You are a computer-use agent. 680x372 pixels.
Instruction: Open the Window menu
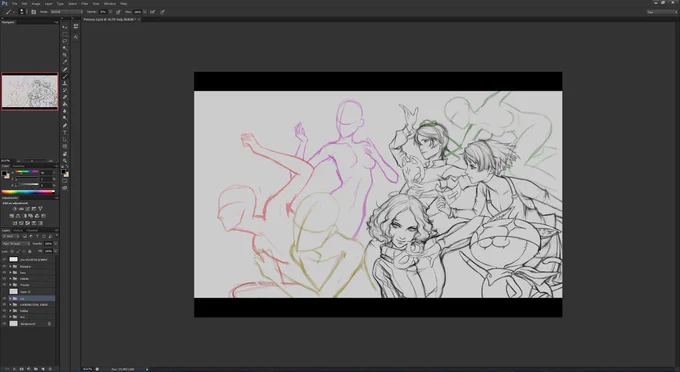coord(110,3)
